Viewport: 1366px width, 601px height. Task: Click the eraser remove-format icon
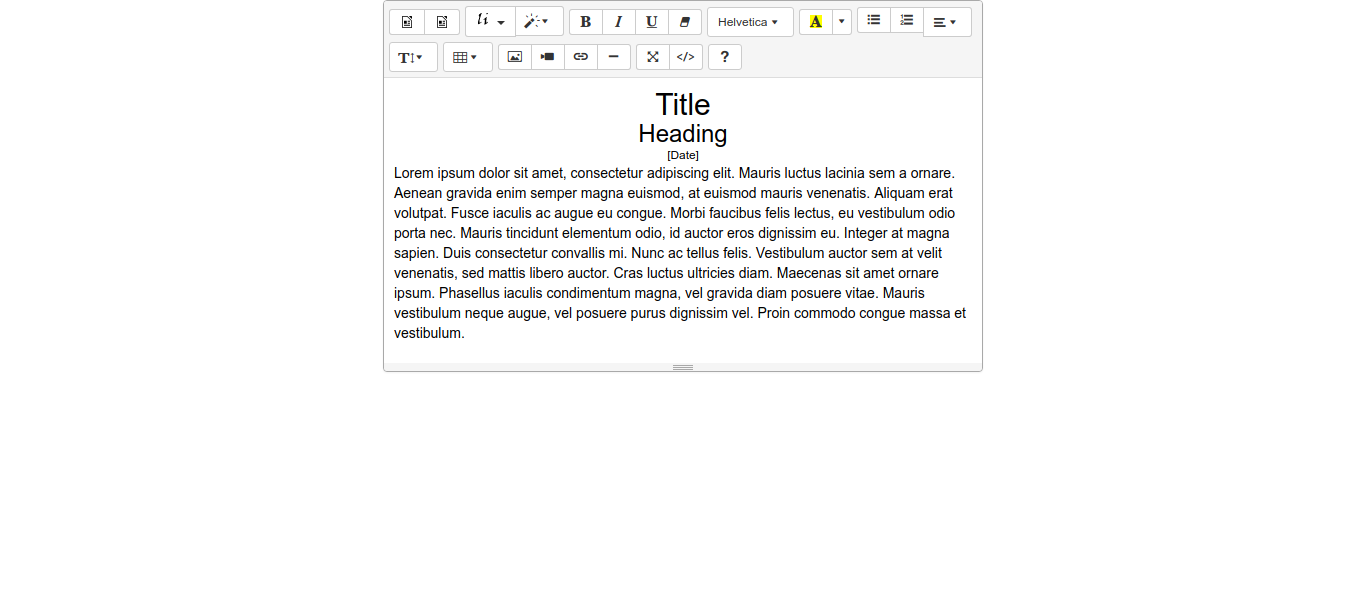[x=685, y=22]
